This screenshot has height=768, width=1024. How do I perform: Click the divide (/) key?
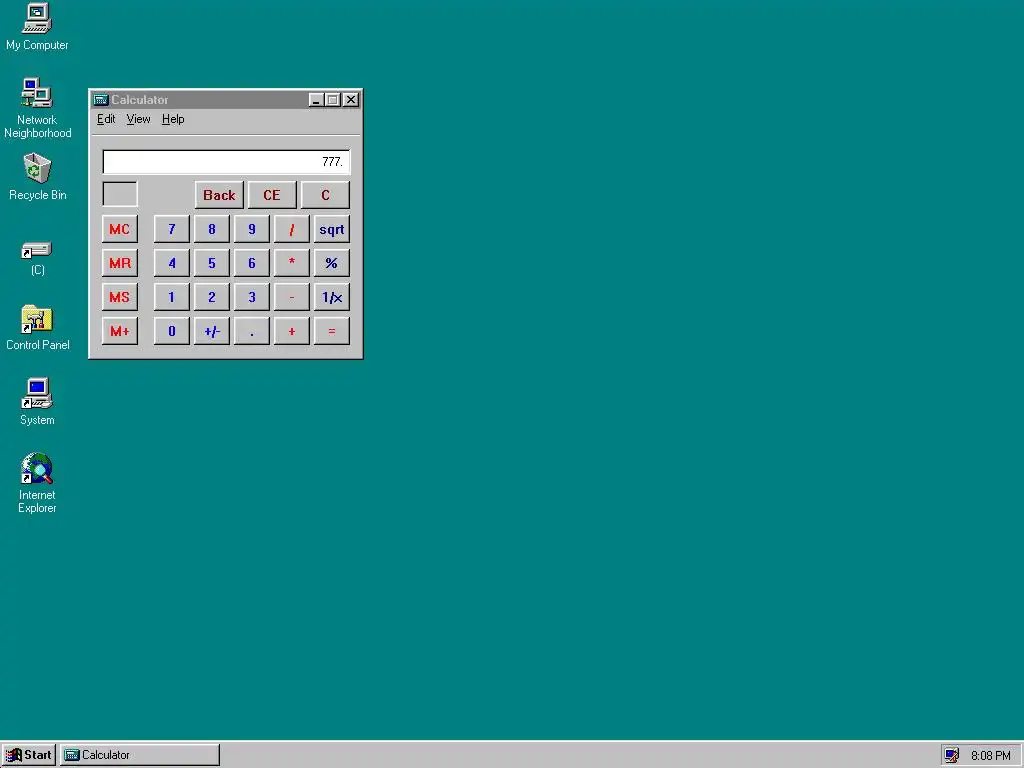292,229
